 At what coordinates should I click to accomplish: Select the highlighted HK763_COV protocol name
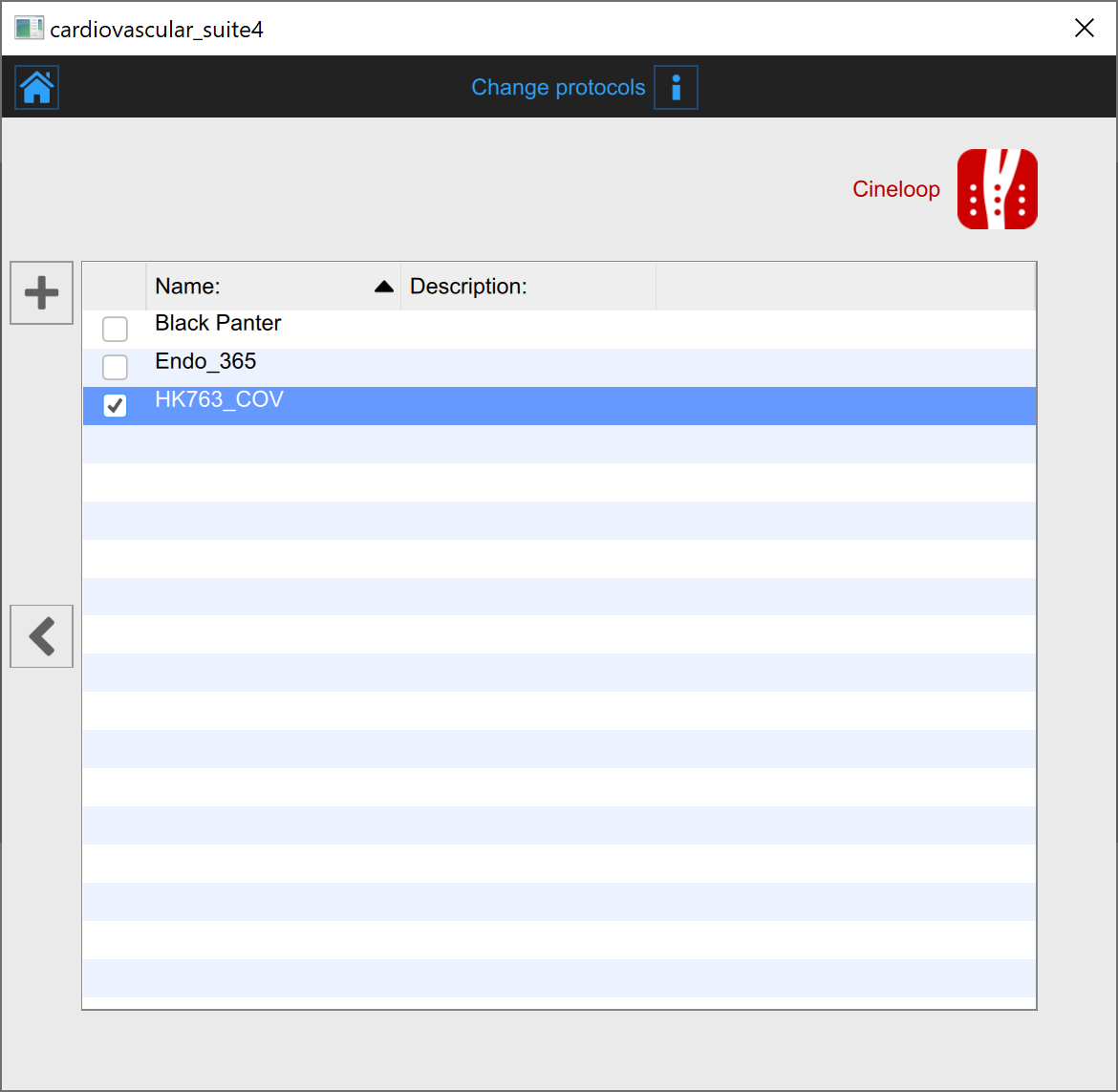219,399
